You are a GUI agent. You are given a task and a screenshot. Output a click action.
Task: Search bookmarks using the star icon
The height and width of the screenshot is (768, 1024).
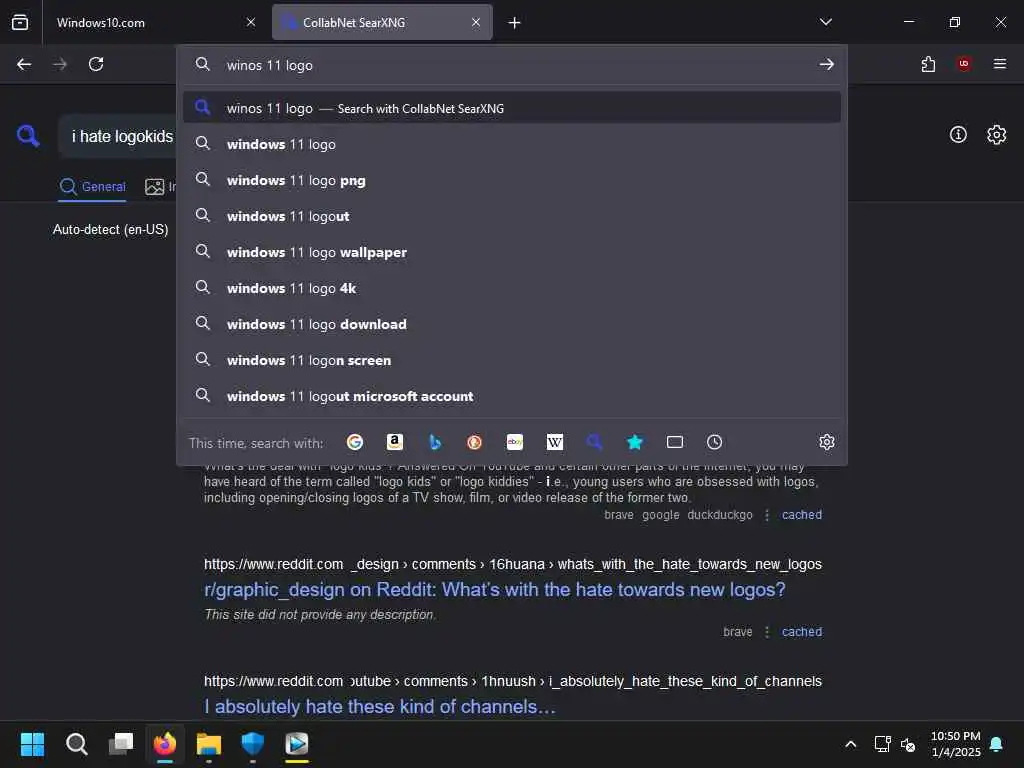[x=635, y=442]
